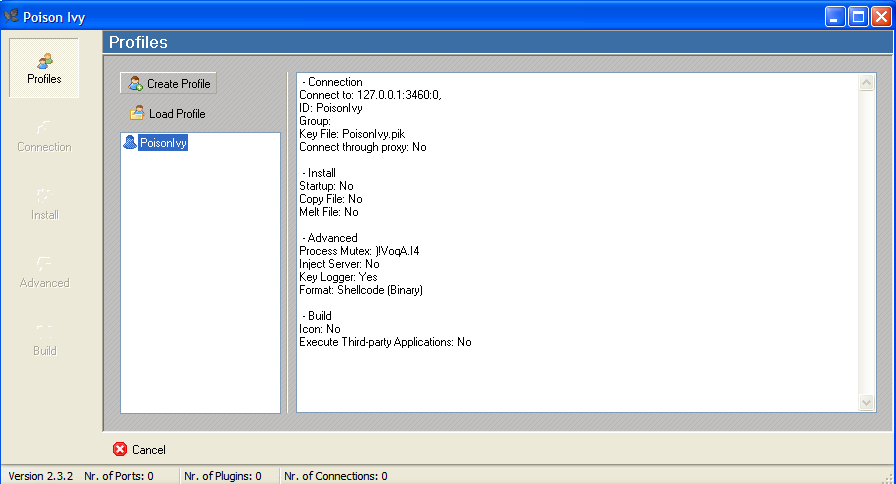This screenshot has width=896, height=484.
Task: Click the scroll down arrow in the details pane
Action: 867,402
